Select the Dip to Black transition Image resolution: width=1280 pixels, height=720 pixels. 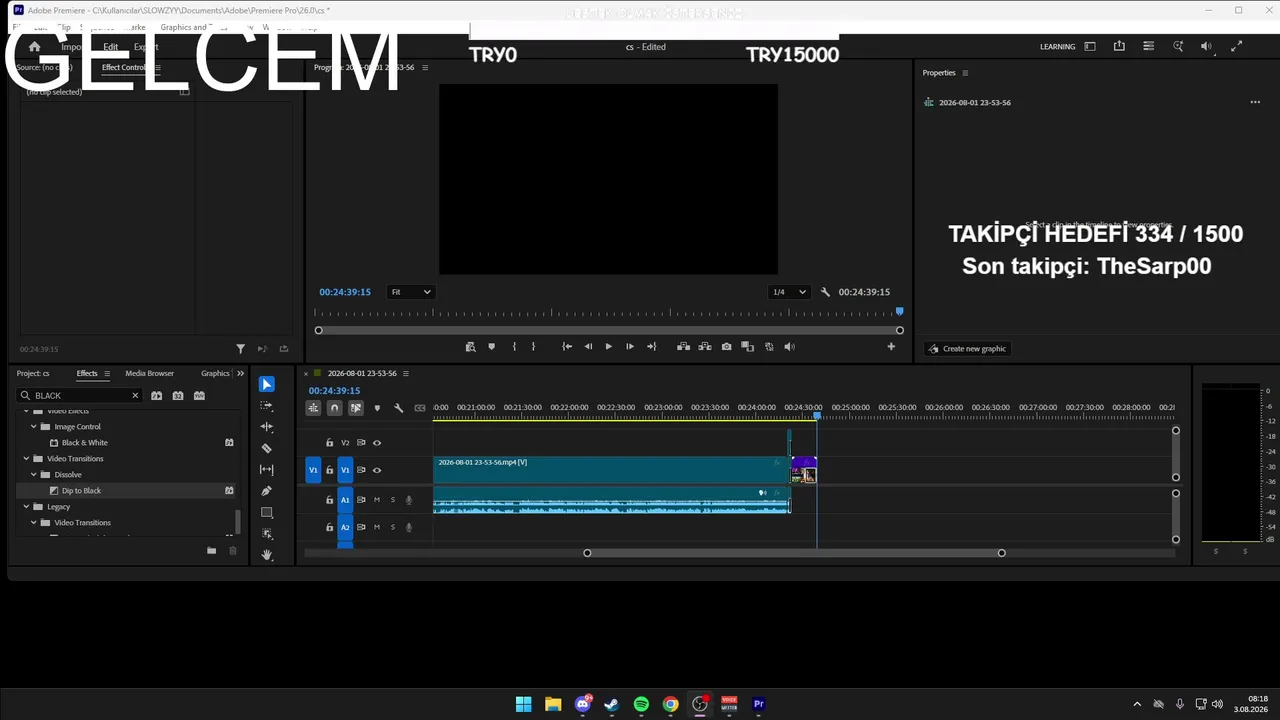pos(82,491)
